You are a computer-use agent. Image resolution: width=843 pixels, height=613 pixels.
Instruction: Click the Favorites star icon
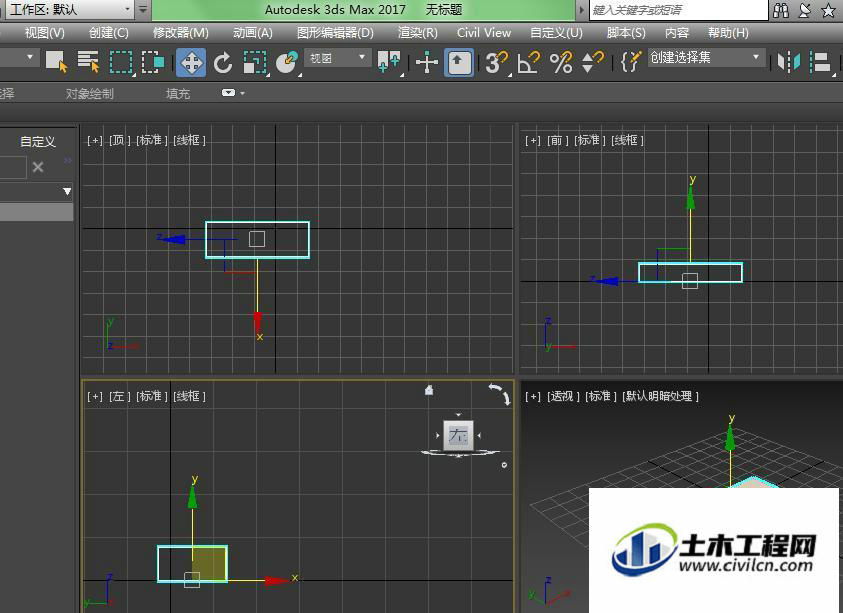tap(828, 10)
